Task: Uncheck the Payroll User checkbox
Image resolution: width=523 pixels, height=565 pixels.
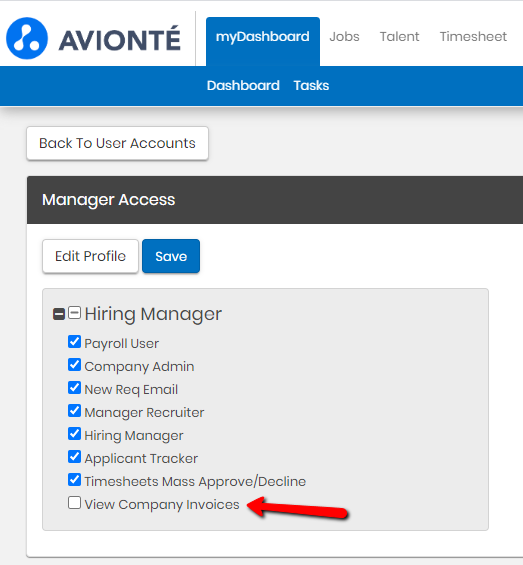Action: point(74,342)
